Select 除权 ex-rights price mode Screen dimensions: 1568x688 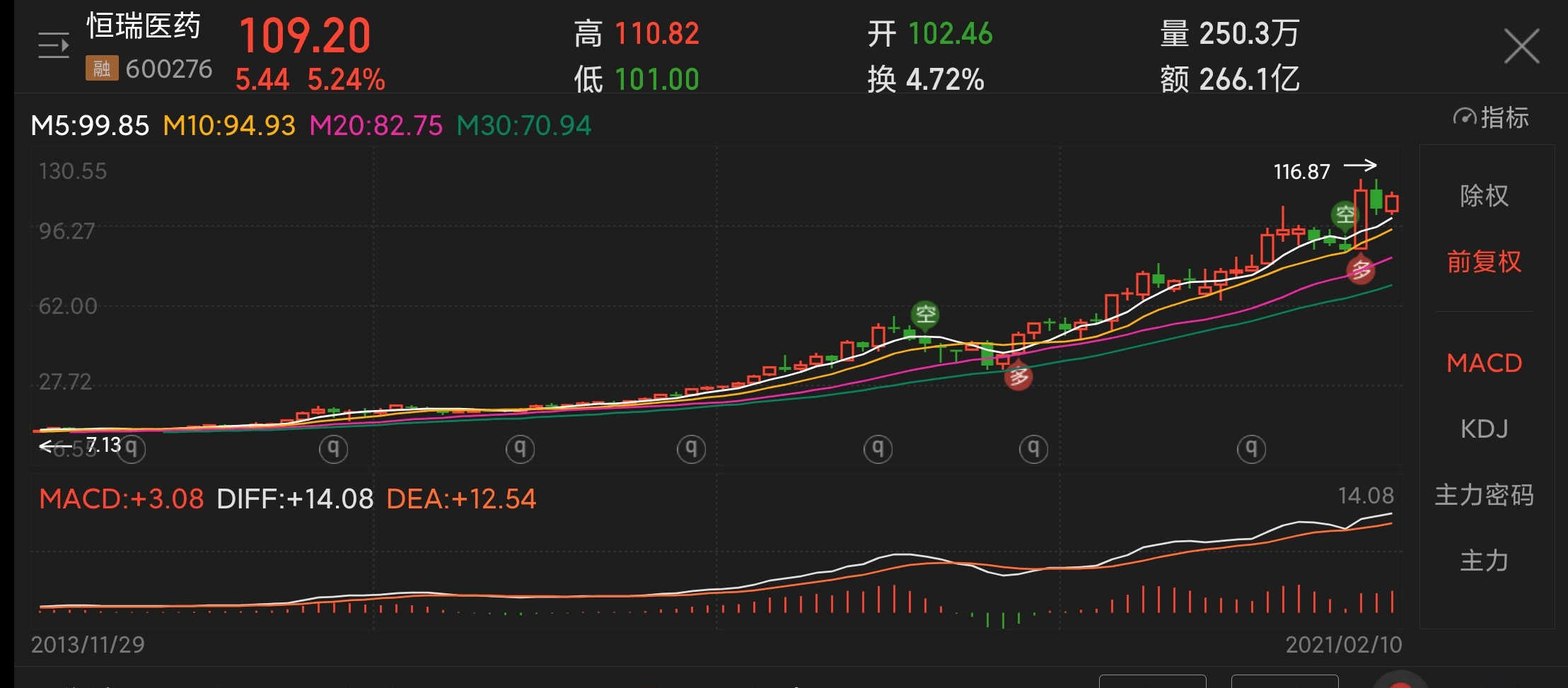pyautogui.click(x=1485, y=196)
